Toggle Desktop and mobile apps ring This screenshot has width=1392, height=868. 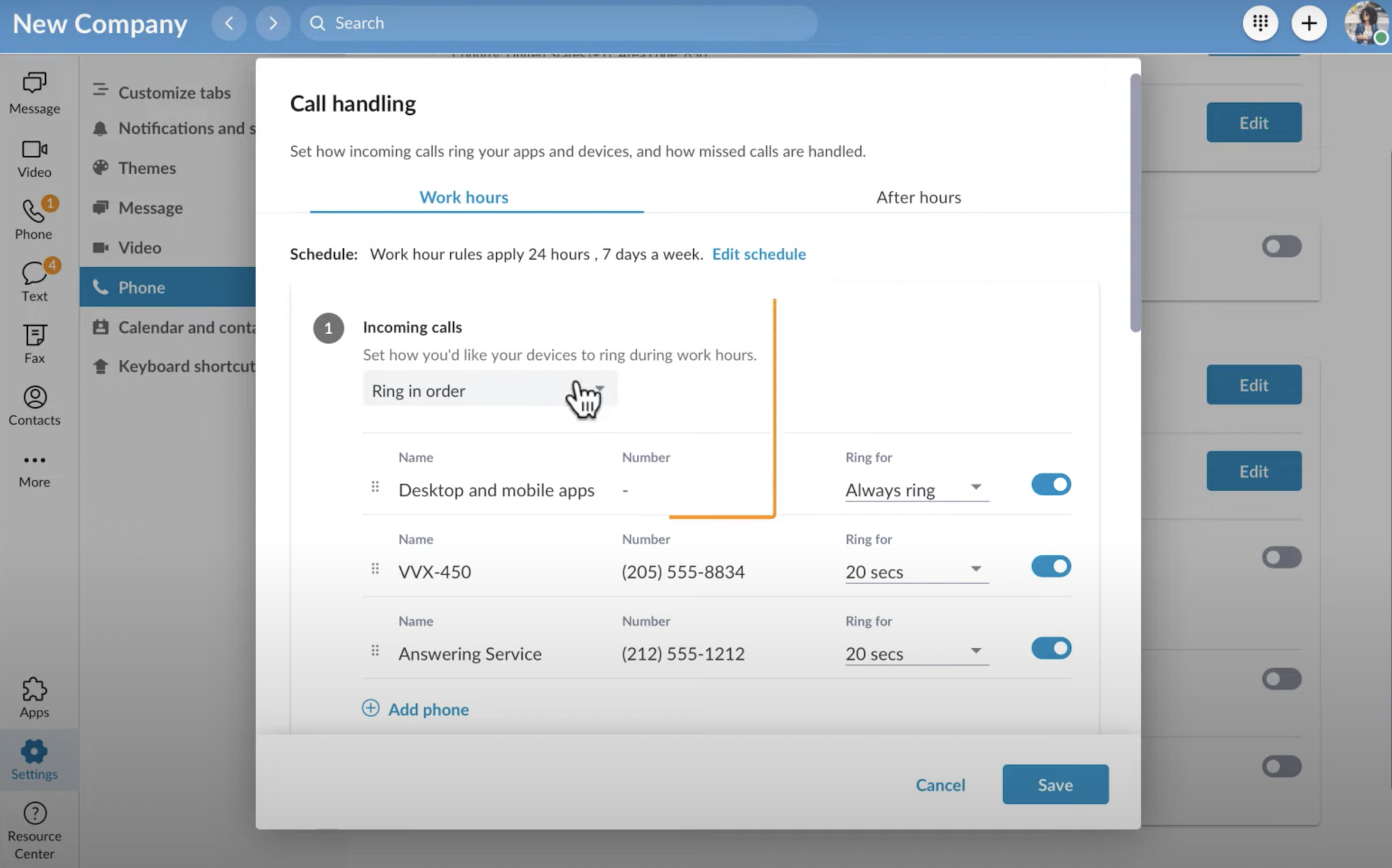point(1050,485)
